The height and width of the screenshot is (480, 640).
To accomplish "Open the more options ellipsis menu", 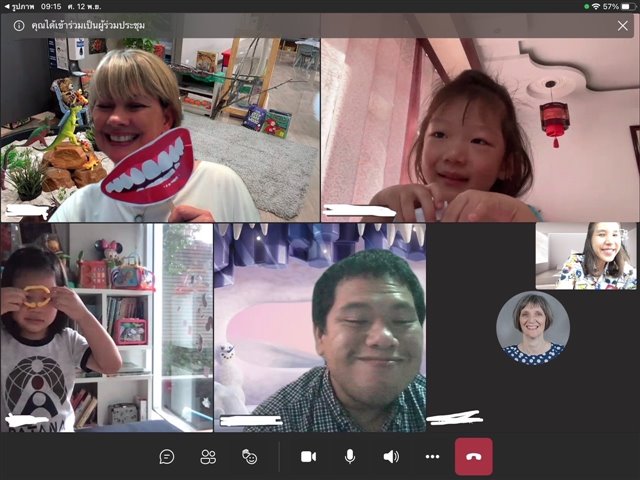I will pyautogui.click(x=432, y=457).
